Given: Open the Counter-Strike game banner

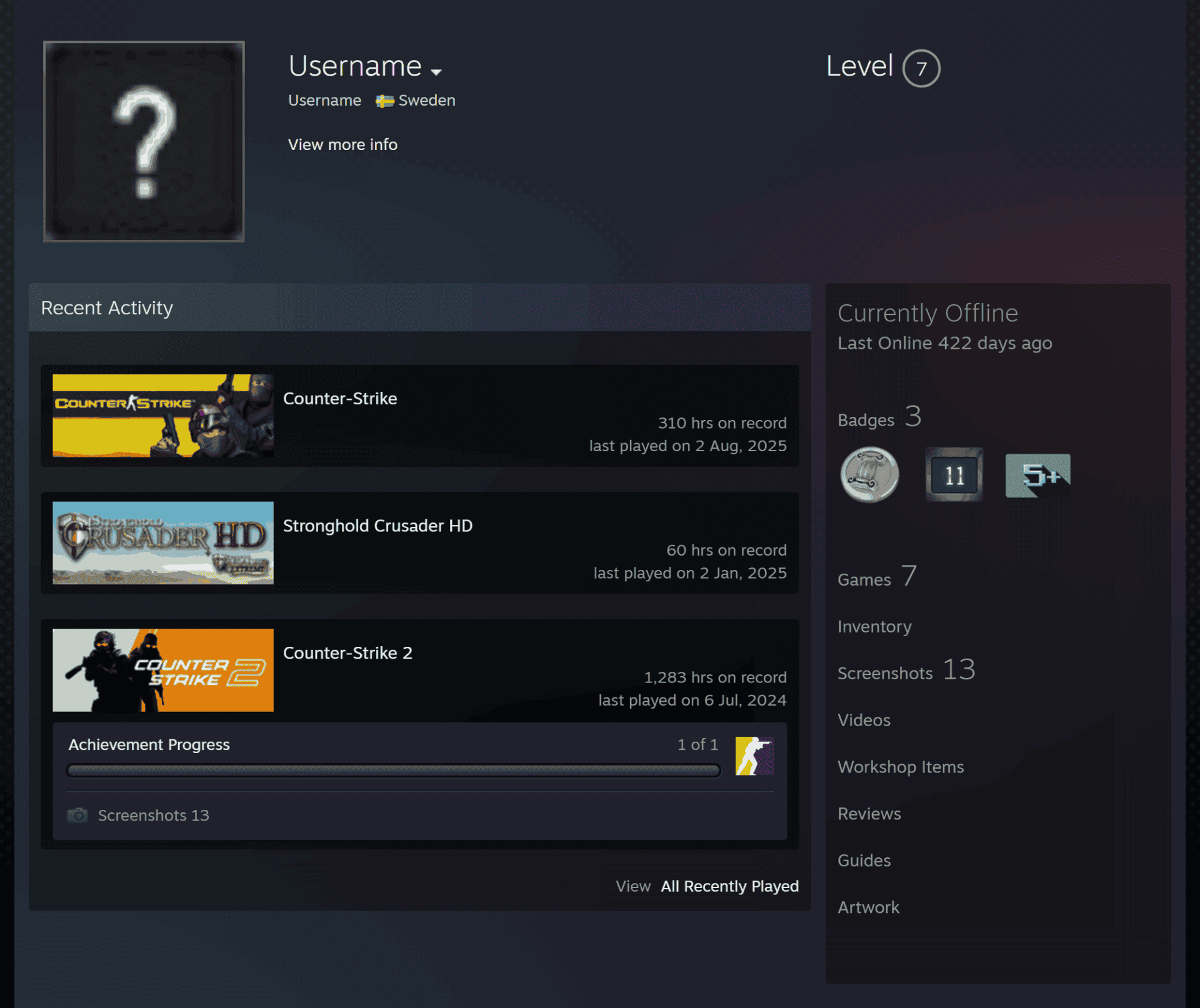Looking at the screenshot, I should 163,416.
